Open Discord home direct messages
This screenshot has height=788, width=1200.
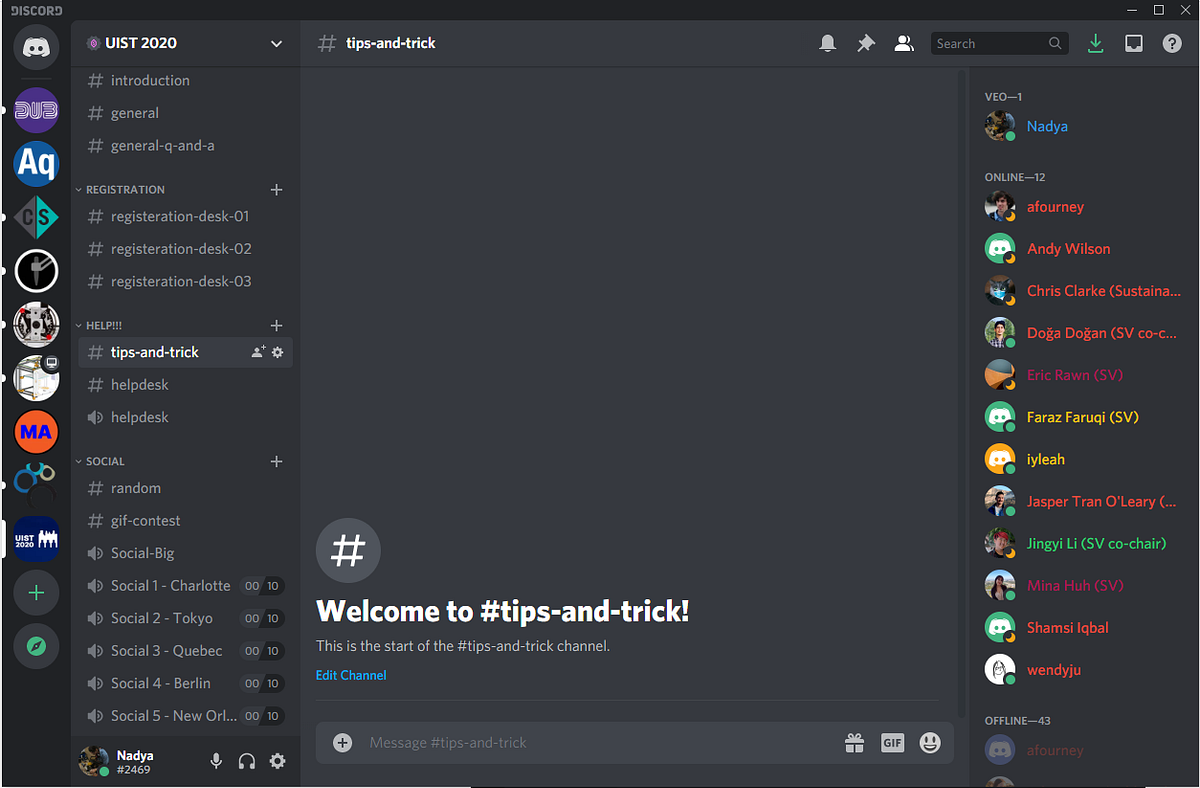(x=36, y=47)
